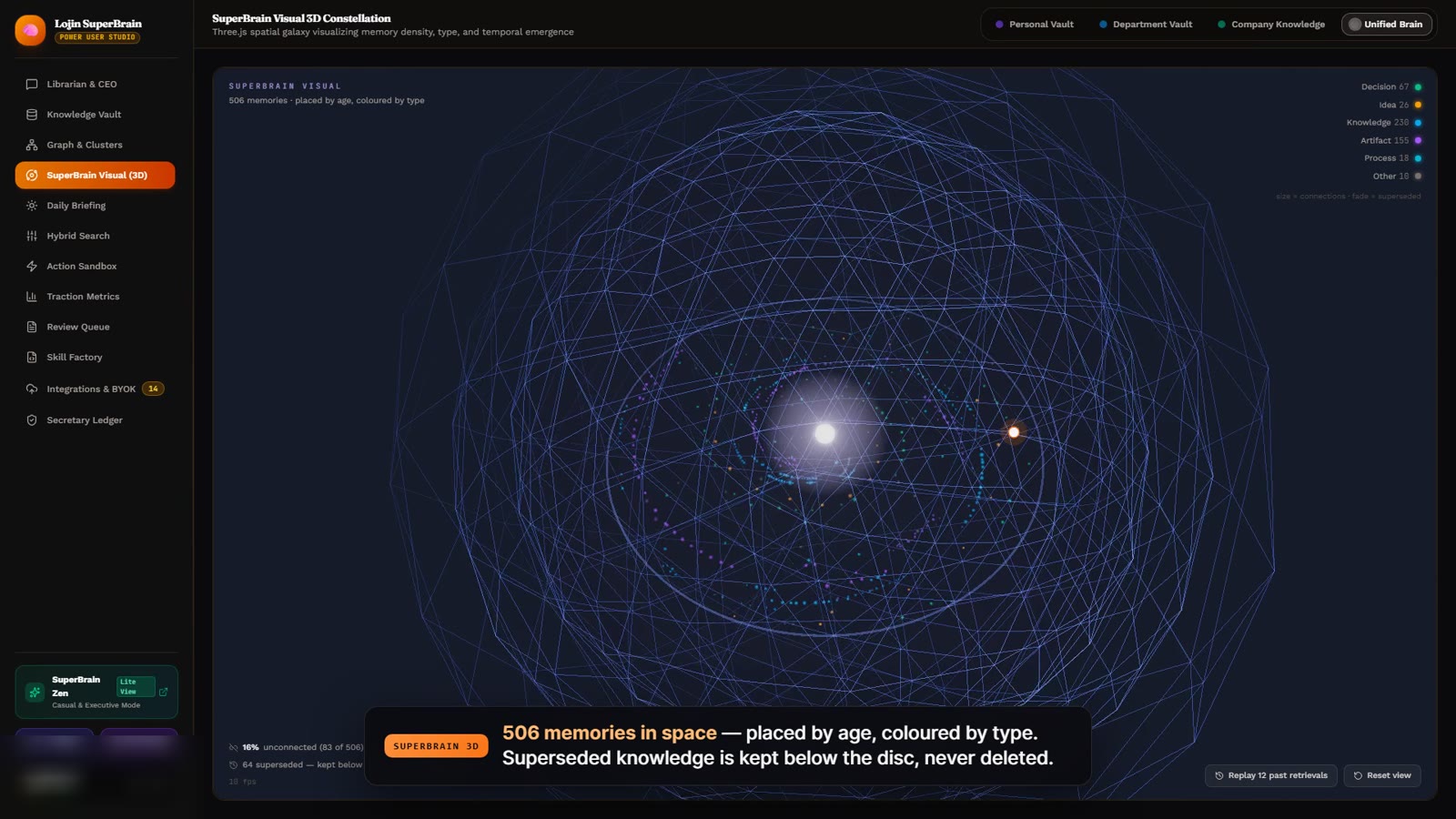
Task: Click the green Decision legend dot
Action: 1418,87
